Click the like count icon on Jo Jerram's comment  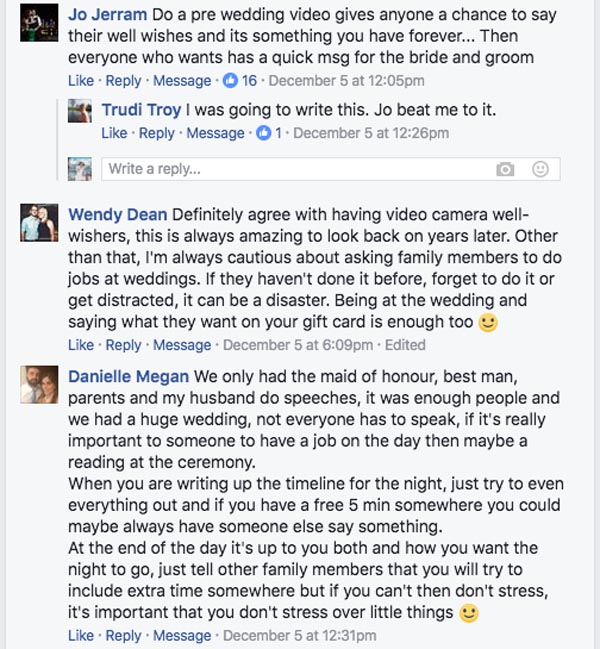pyautogui.click(x=229, y=81)
